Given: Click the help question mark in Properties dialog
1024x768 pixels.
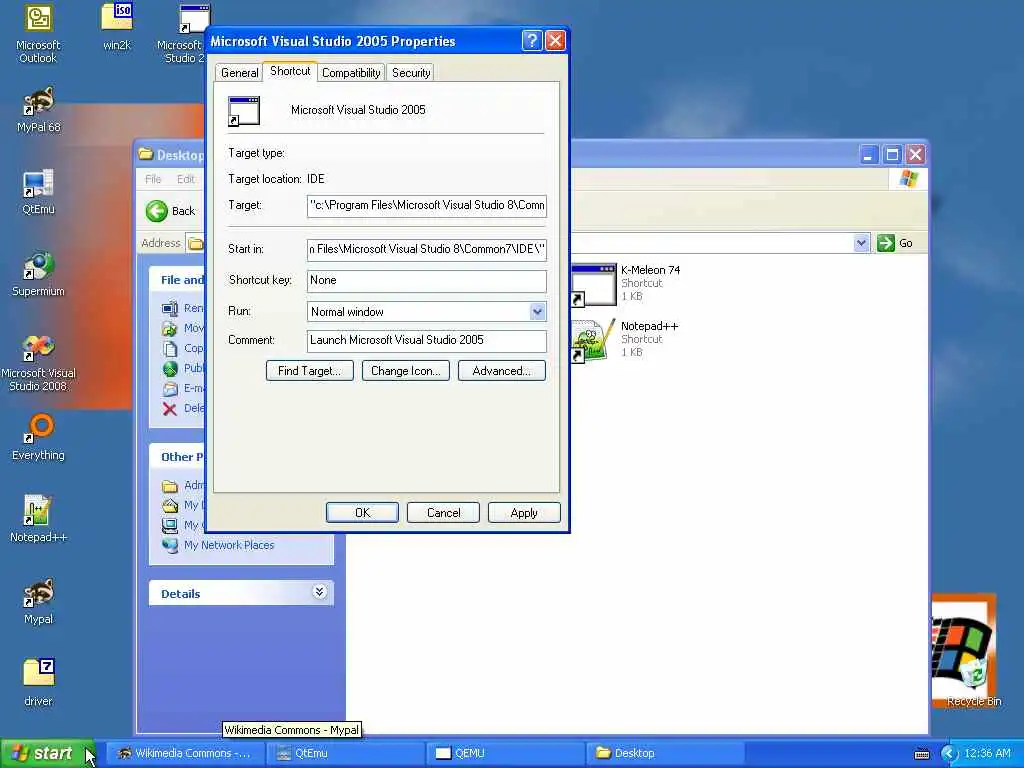Looking at the screenshot, I should (532, 41).
